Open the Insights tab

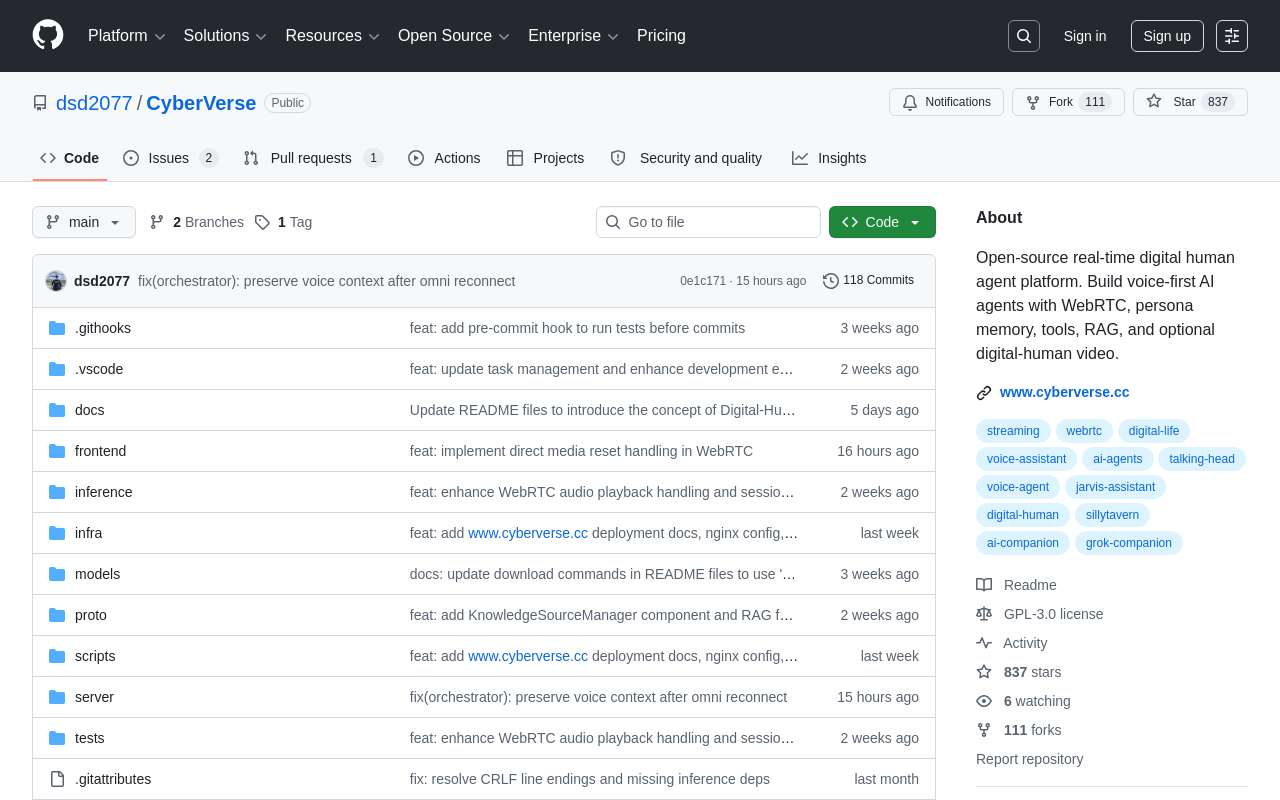(x=829, y=158)
